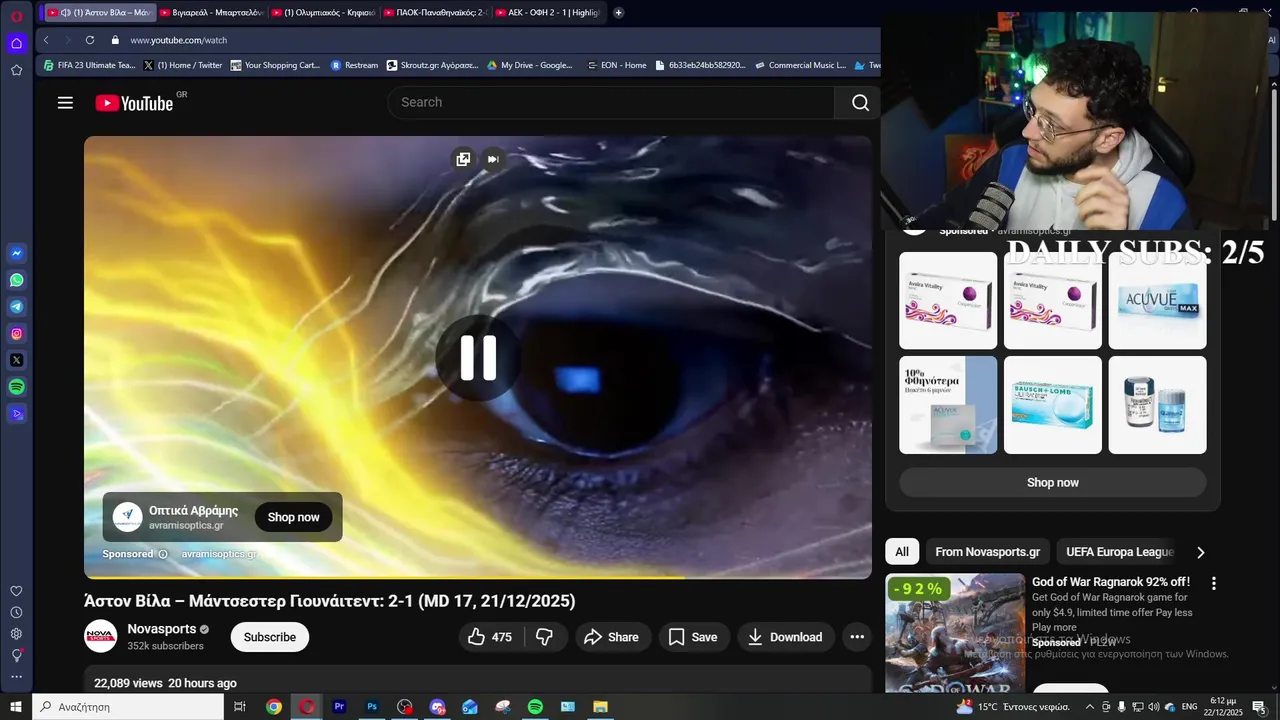Open the My Drive - Google bookmark
Viewport: 1280px width, 720px height.
(530, 65)
